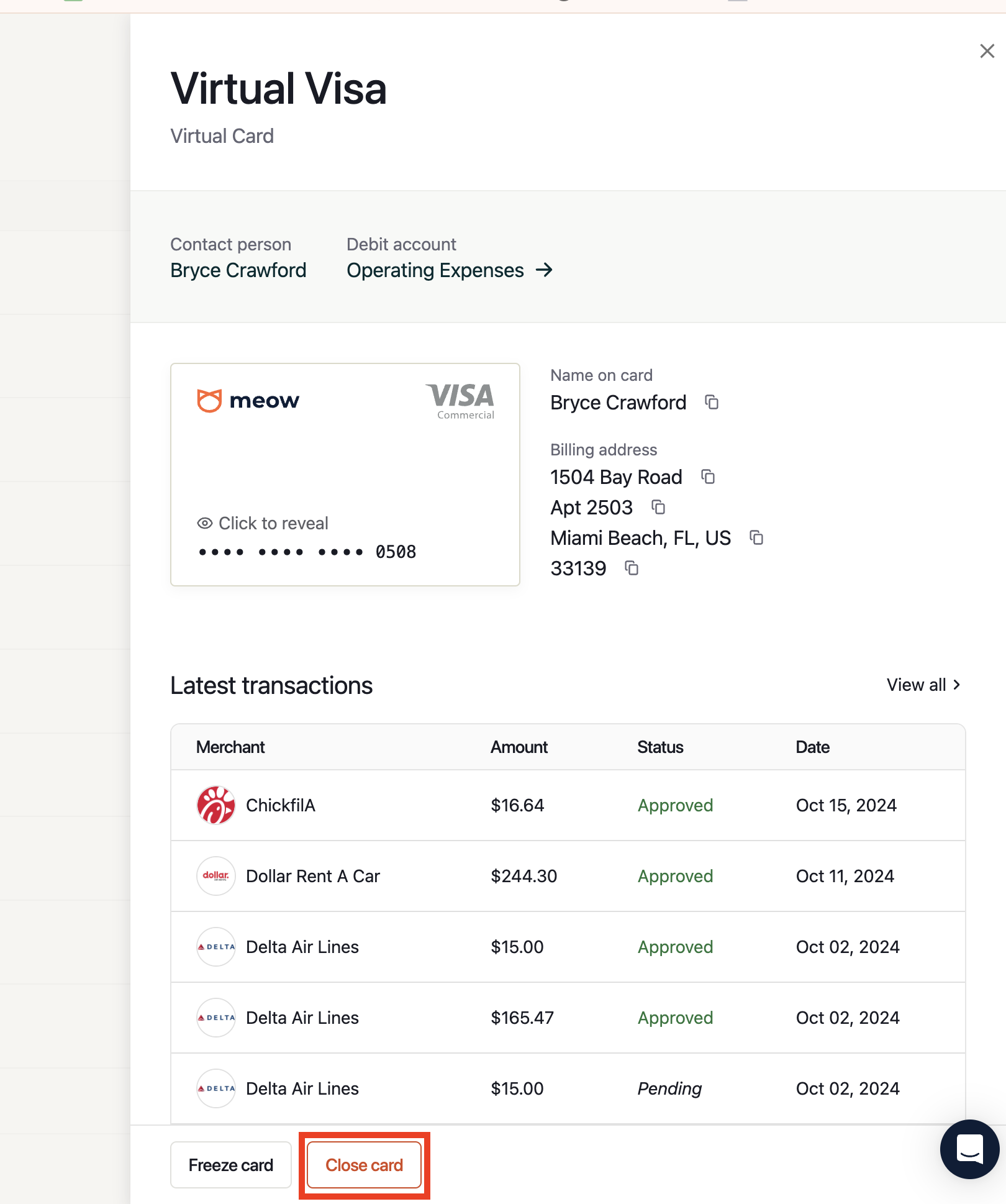Click the Close card button

point(365,1165)
